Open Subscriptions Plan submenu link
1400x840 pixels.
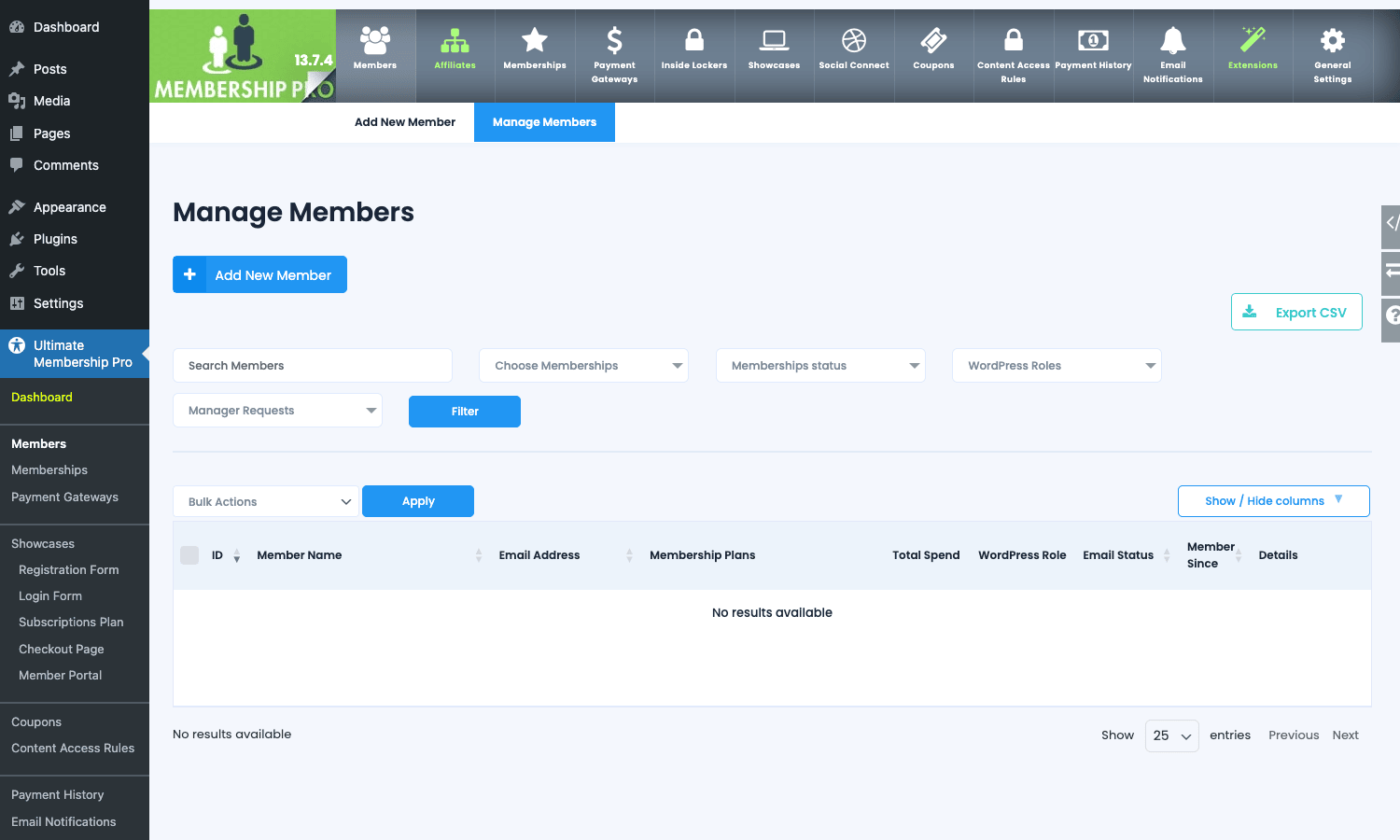[71, 623]
